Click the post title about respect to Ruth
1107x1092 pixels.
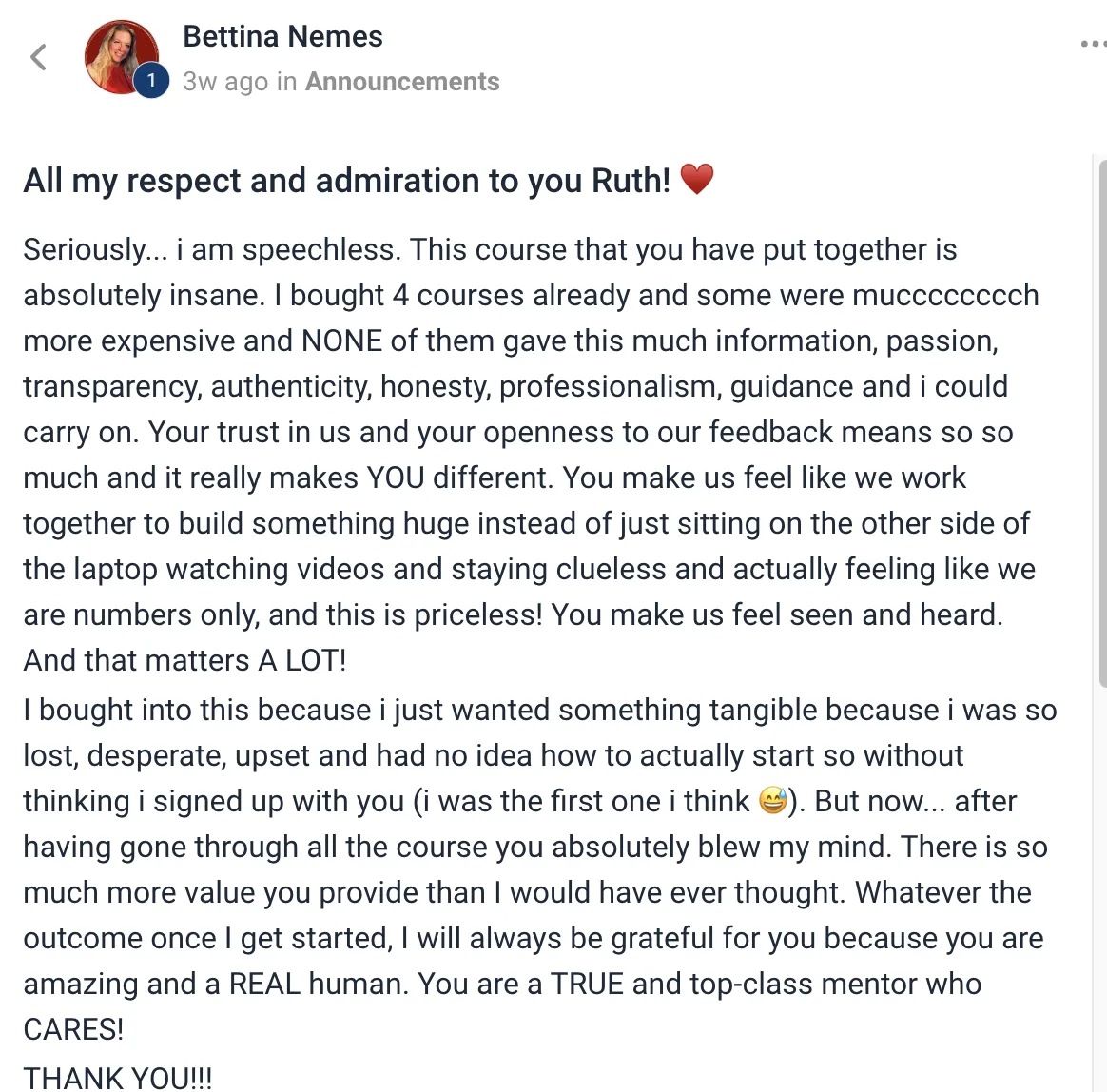point(346,180)
